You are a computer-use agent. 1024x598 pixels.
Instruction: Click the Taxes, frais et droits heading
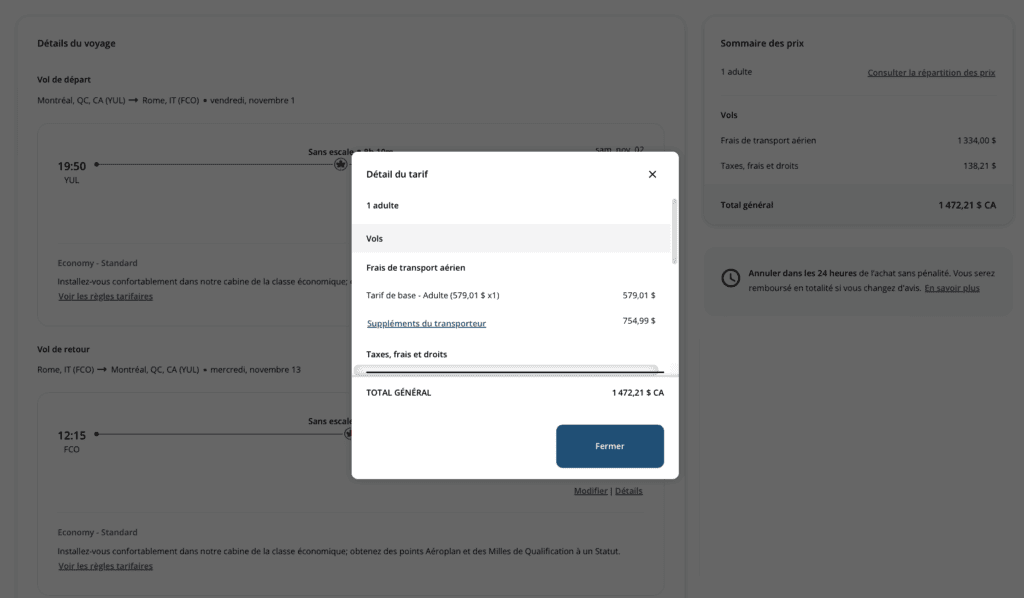(406, 354)
